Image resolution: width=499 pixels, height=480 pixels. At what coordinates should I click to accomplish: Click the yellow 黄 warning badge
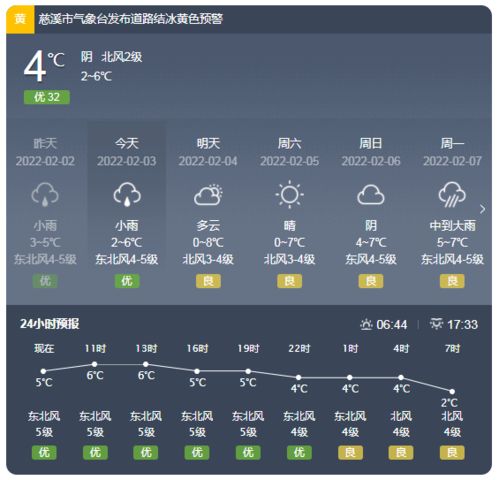pyautogui.click(x=20, y=19)
